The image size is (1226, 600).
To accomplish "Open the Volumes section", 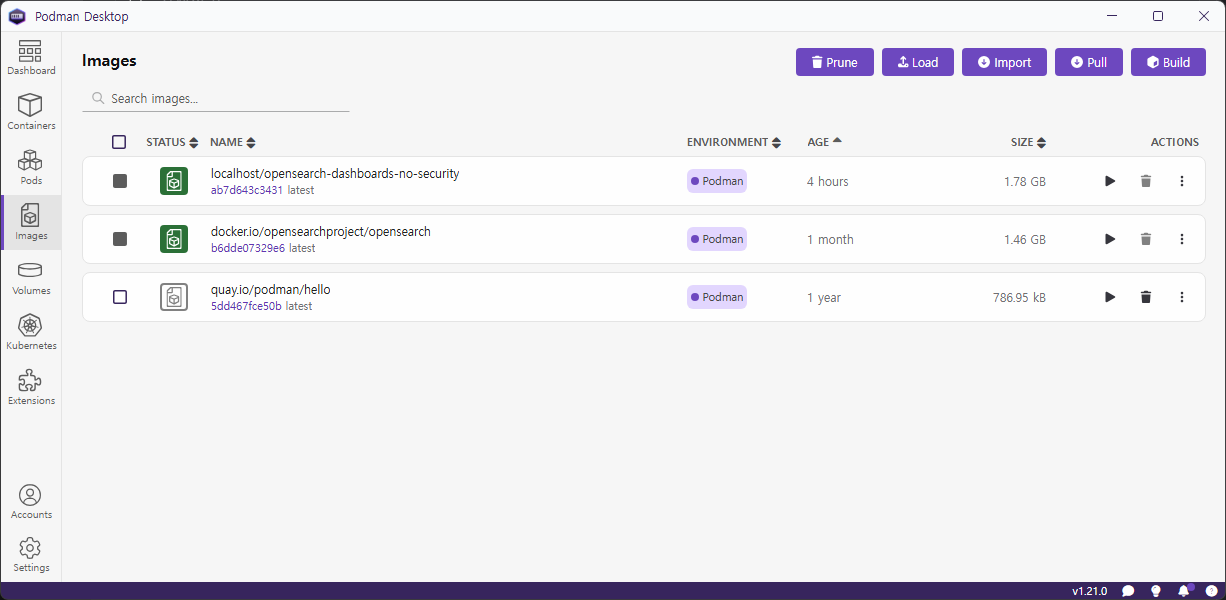I will click(31, 278).
